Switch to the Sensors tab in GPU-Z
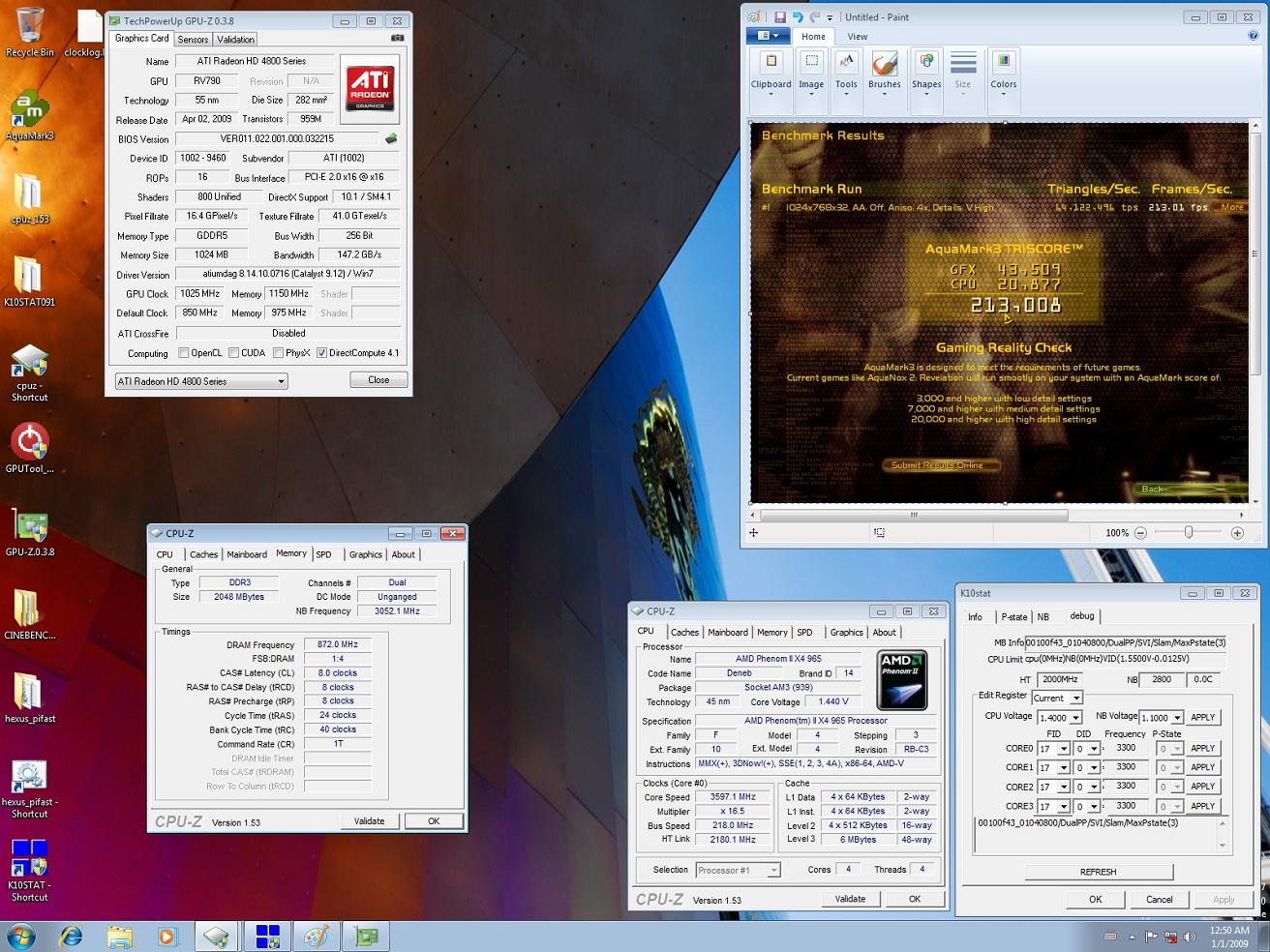Image resolution: width=1270 pixels, height=952 pixels. [x=193, y=40]
